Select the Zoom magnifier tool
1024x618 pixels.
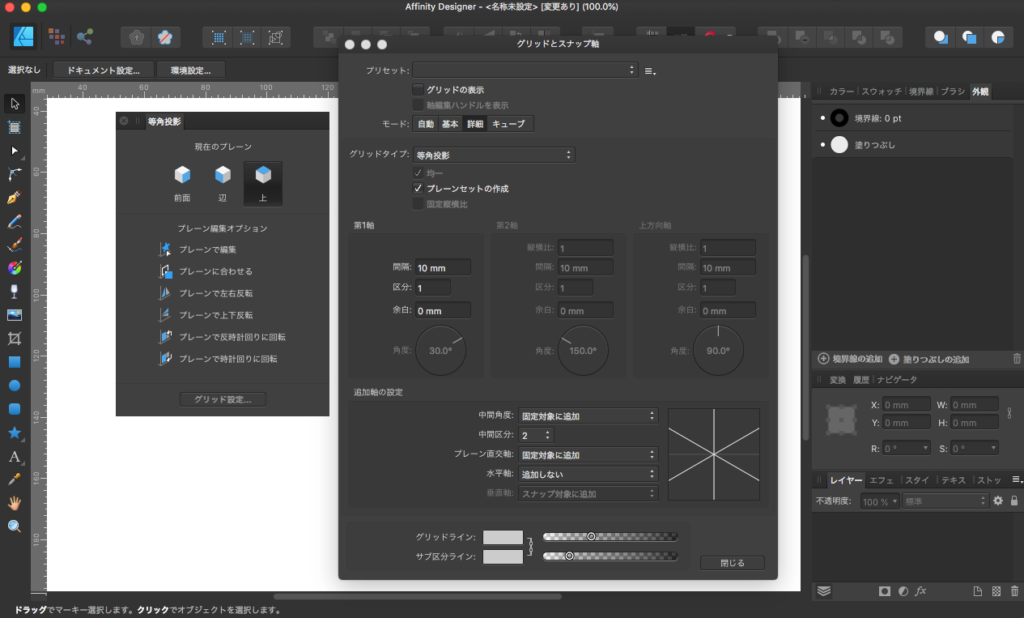coord(14,526)
